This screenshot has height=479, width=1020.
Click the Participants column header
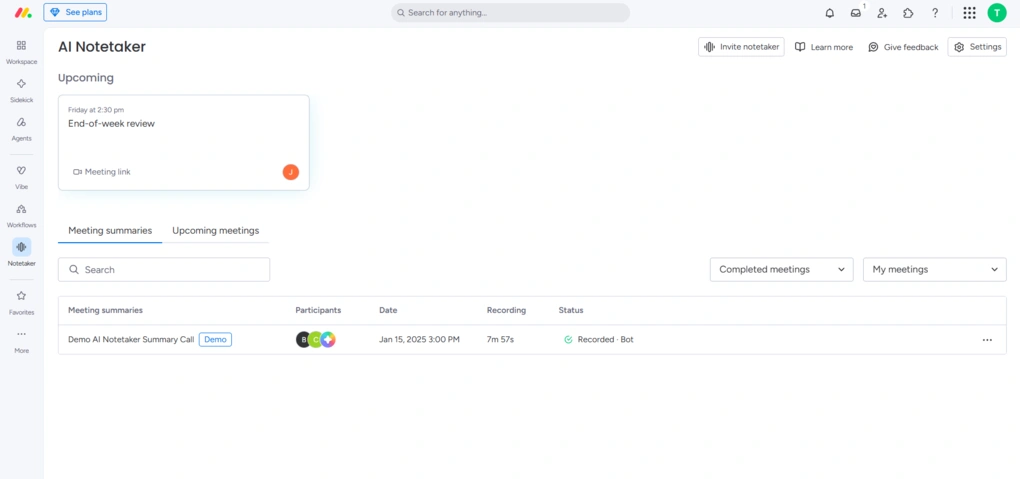click(318, 310)
